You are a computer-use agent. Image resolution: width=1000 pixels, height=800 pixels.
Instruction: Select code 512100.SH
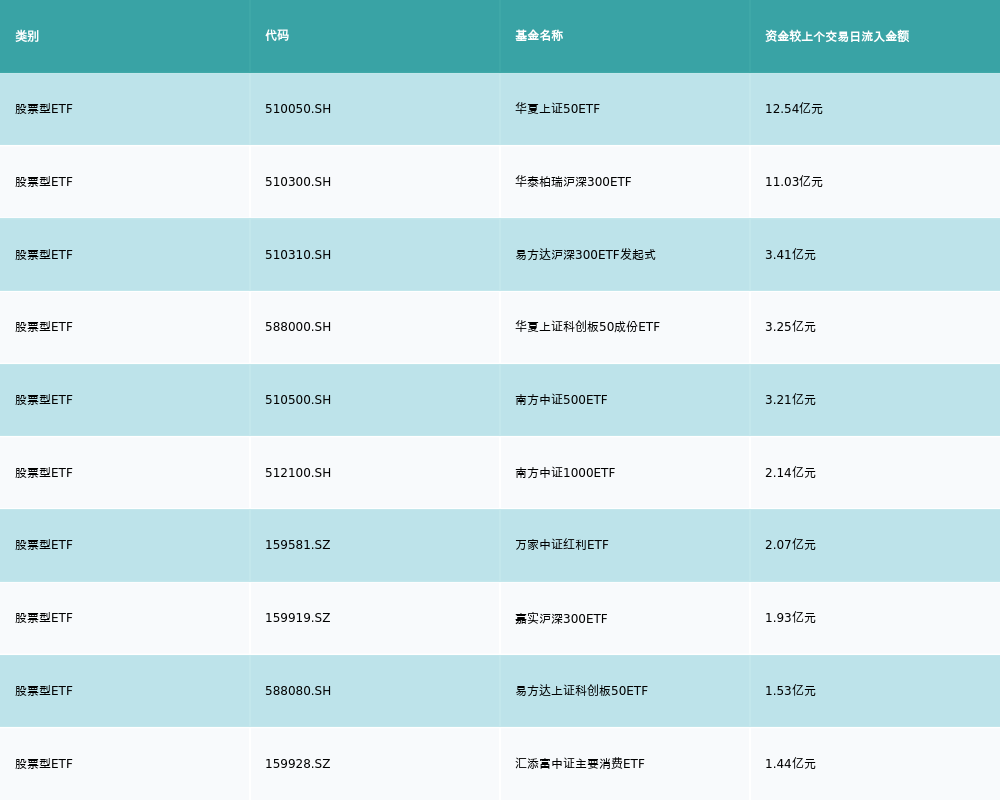(x=298, y=473)
